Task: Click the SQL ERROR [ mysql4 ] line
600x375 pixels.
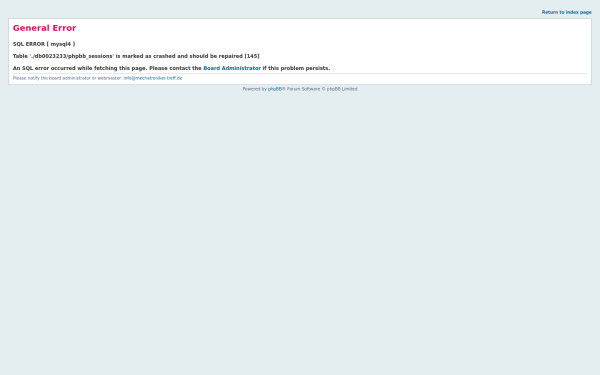Action: tap(44, 44)
